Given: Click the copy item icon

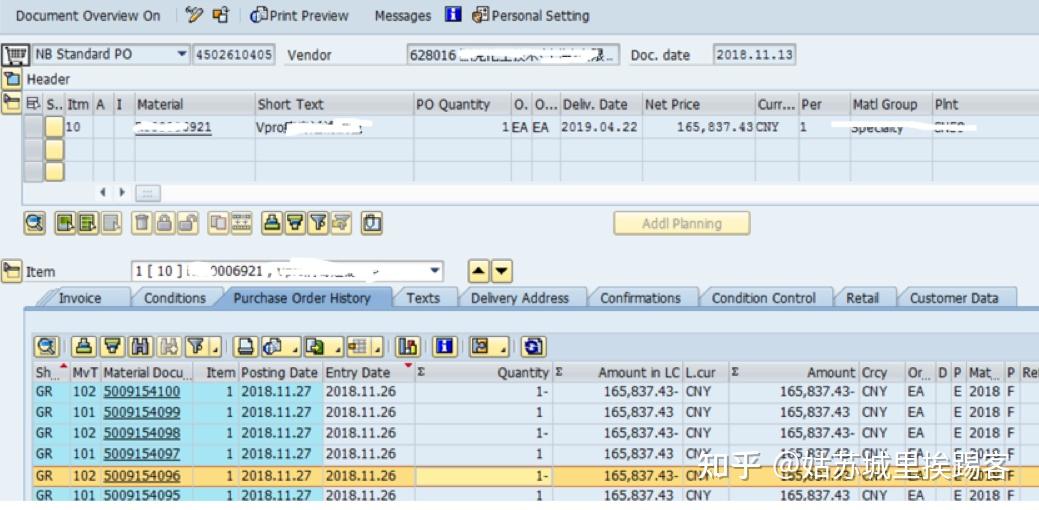Looking at the screenshot, I should point(218,223).
